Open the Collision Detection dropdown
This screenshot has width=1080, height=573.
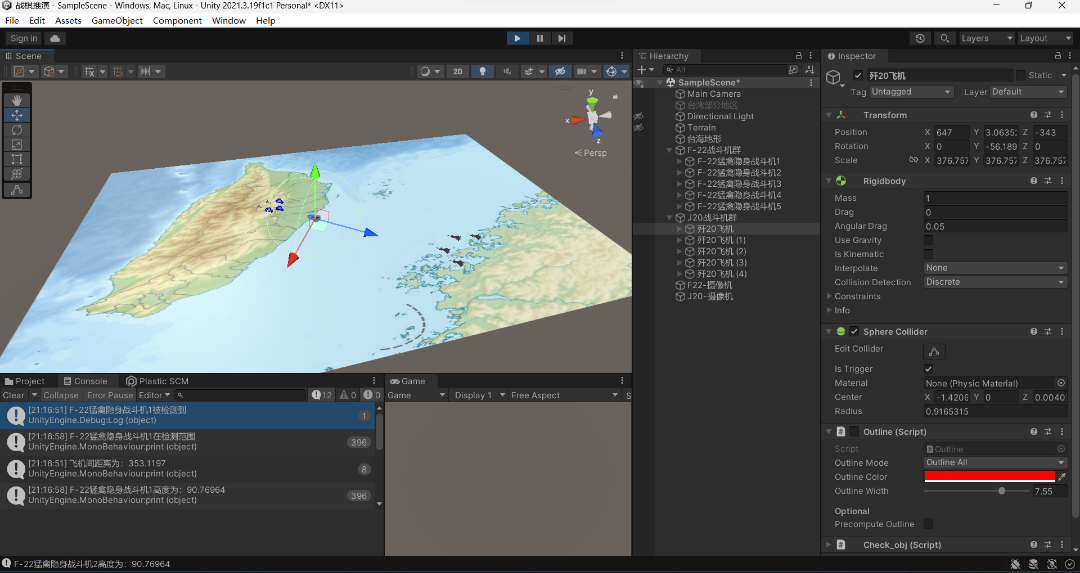tap(995, 282)
